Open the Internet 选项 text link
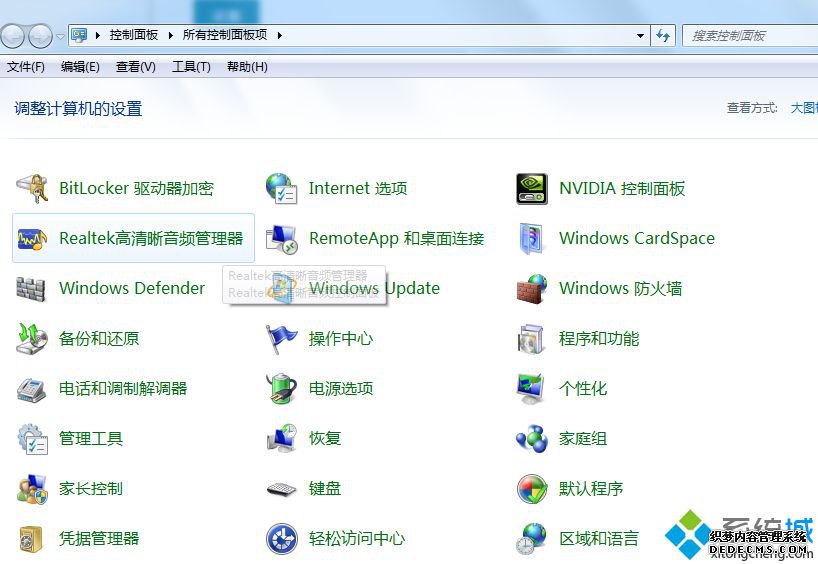 click(x=358, y=188)
